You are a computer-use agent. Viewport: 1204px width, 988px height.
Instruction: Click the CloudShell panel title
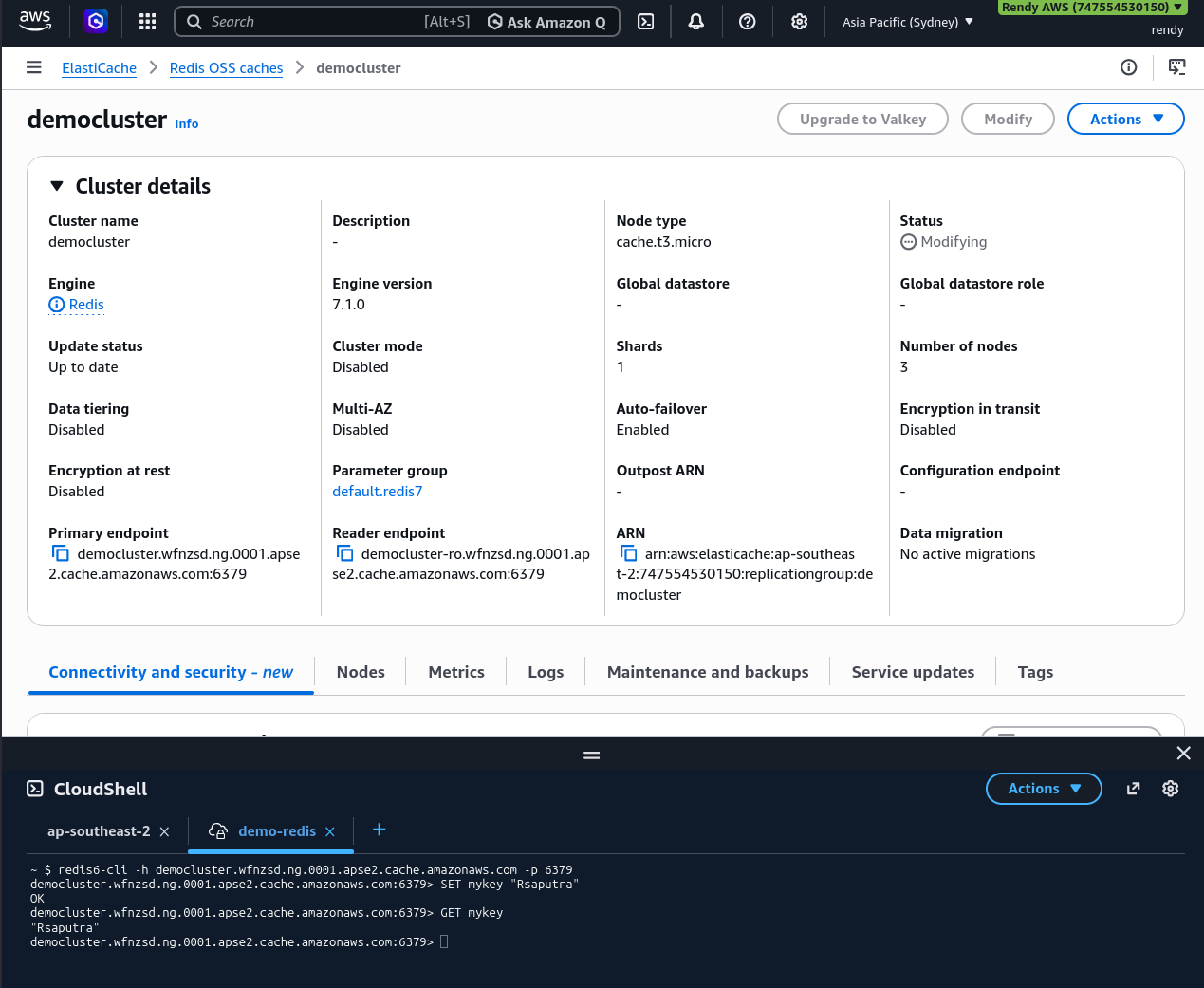click(101, 789)
